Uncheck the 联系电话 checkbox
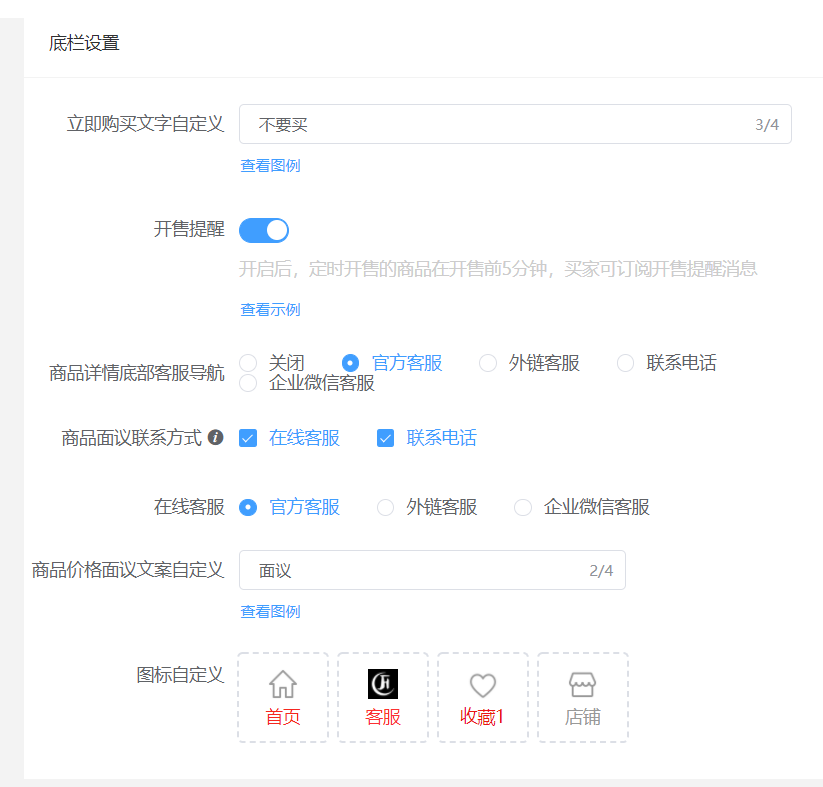The height and width of the screenshot is (787, 823). tap(386, 438)
